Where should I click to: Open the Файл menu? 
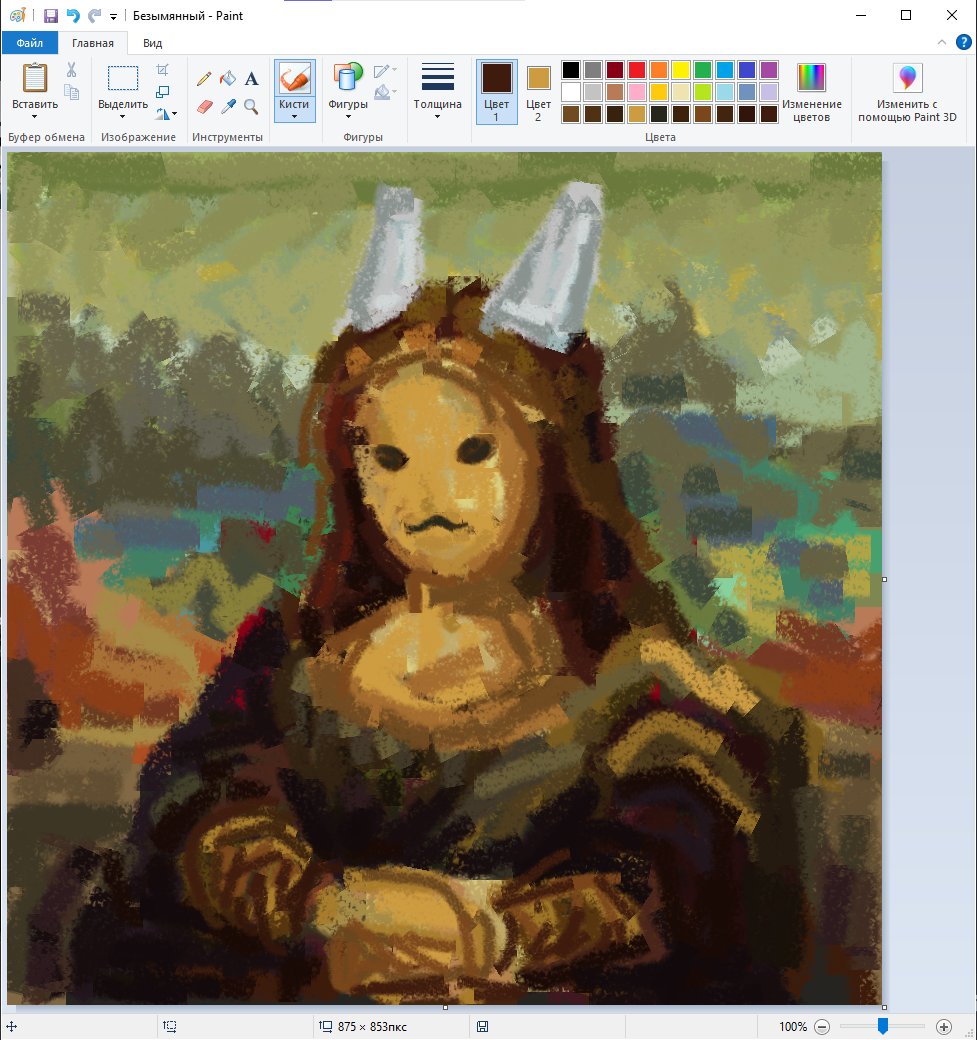click(30, 43)
